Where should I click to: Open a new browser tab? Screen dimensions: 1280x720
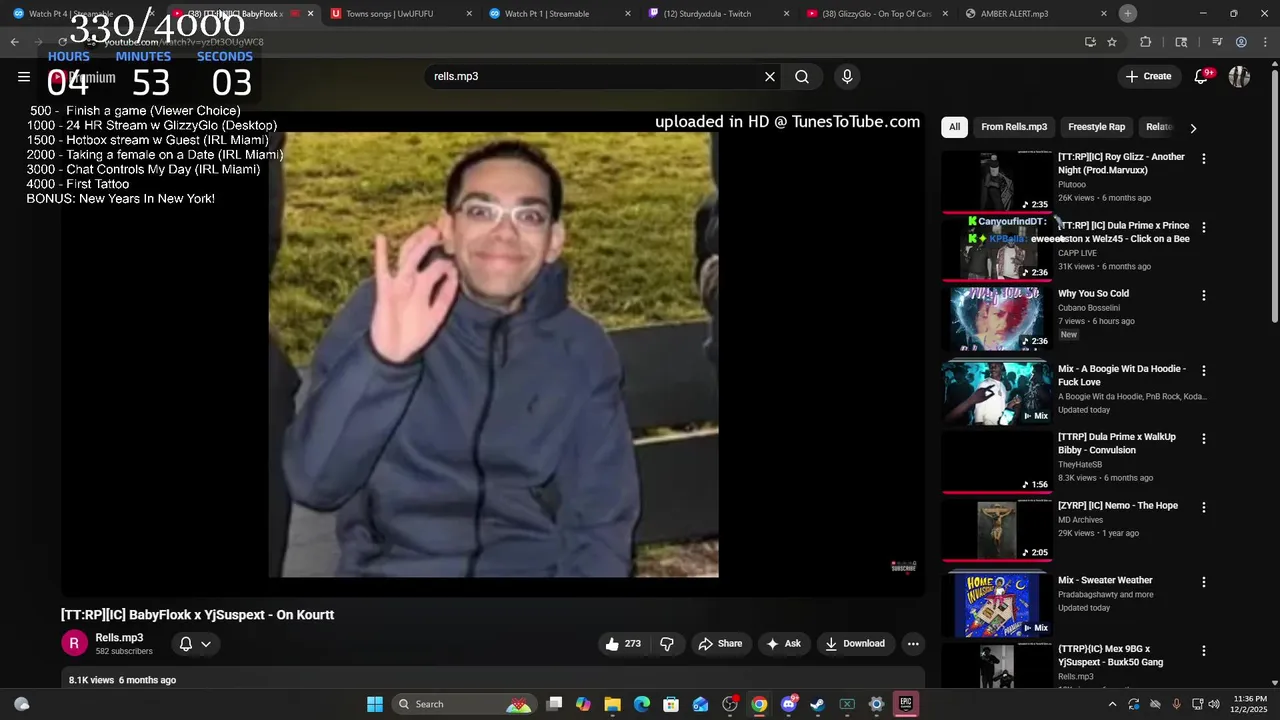[x=1127, y=13]
